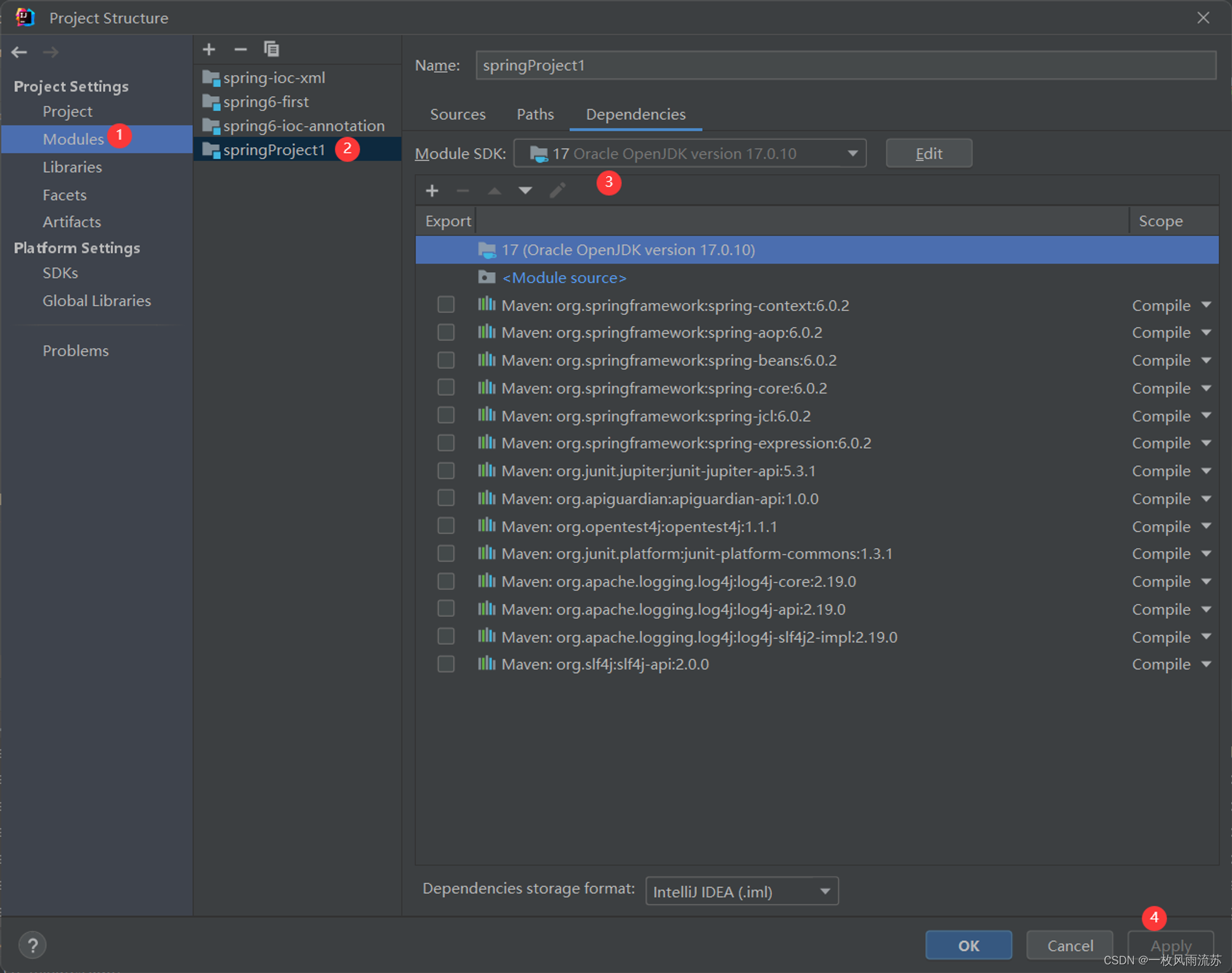The image size is (1232, 973).
Task: Click the Cancel button
Action: (x=1069, y=945)
